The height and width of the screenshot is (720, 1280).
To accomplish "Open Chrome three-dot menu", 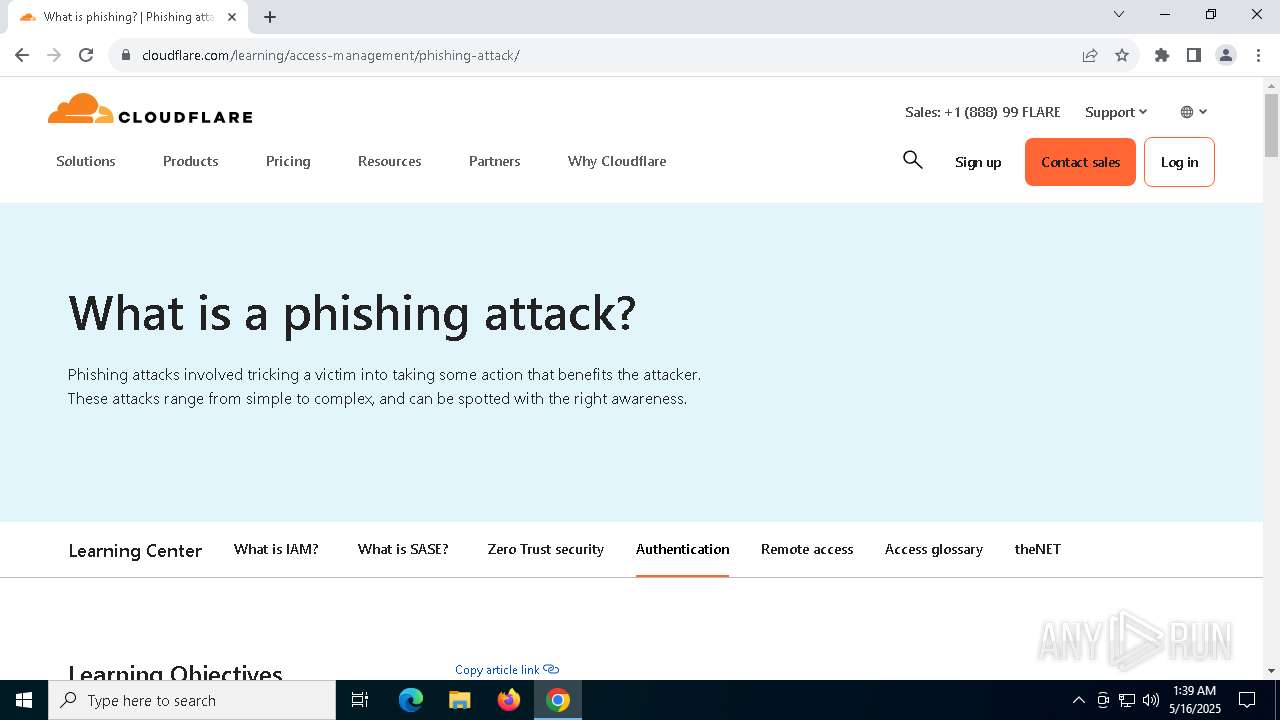I will click(x=1258, y=55).
